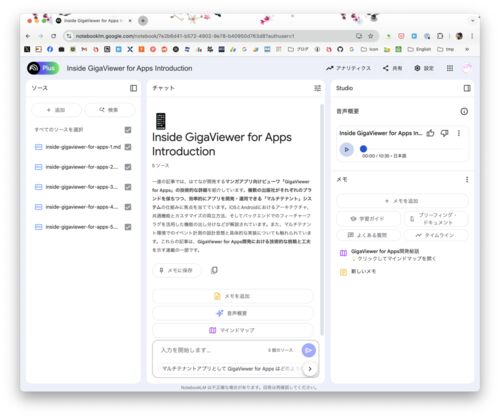The height and width of the screenshot is (418, 500).
Task: Copy the notebook summary with copy icon
Action: [x=214, y=270]
